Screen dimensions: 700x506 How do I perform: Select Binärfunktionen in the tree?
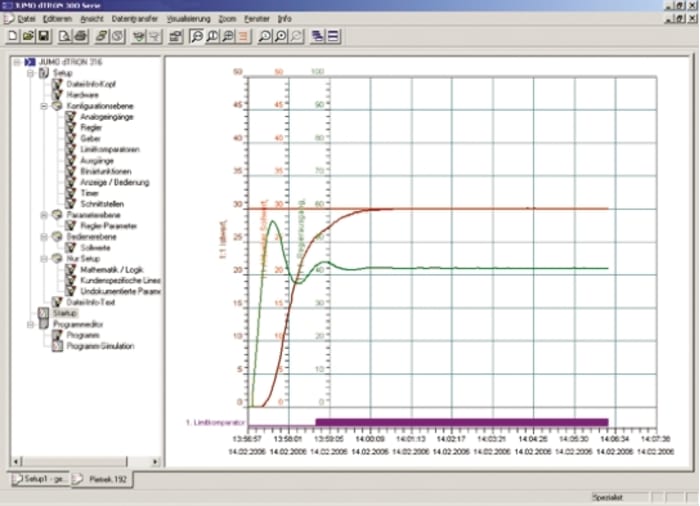pyautogui.click(x=106, y=171)
